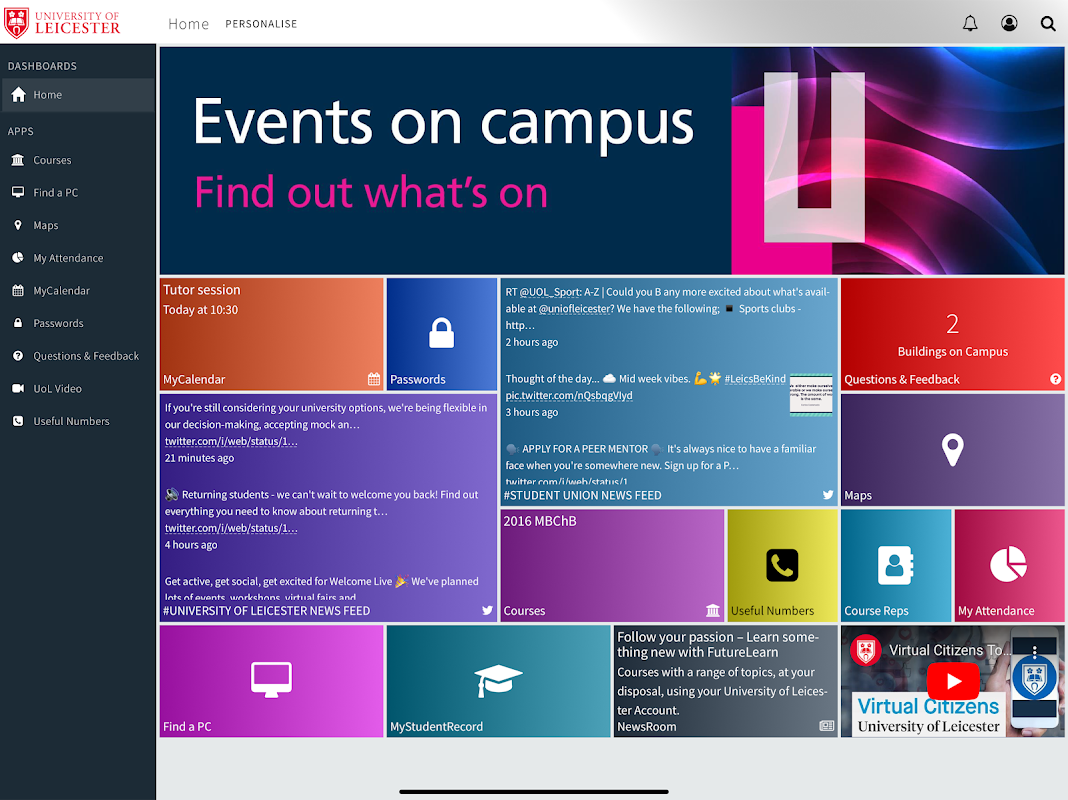
Task: Click the help icon on Questions & Feedback tile
Action: [1055, 379]
